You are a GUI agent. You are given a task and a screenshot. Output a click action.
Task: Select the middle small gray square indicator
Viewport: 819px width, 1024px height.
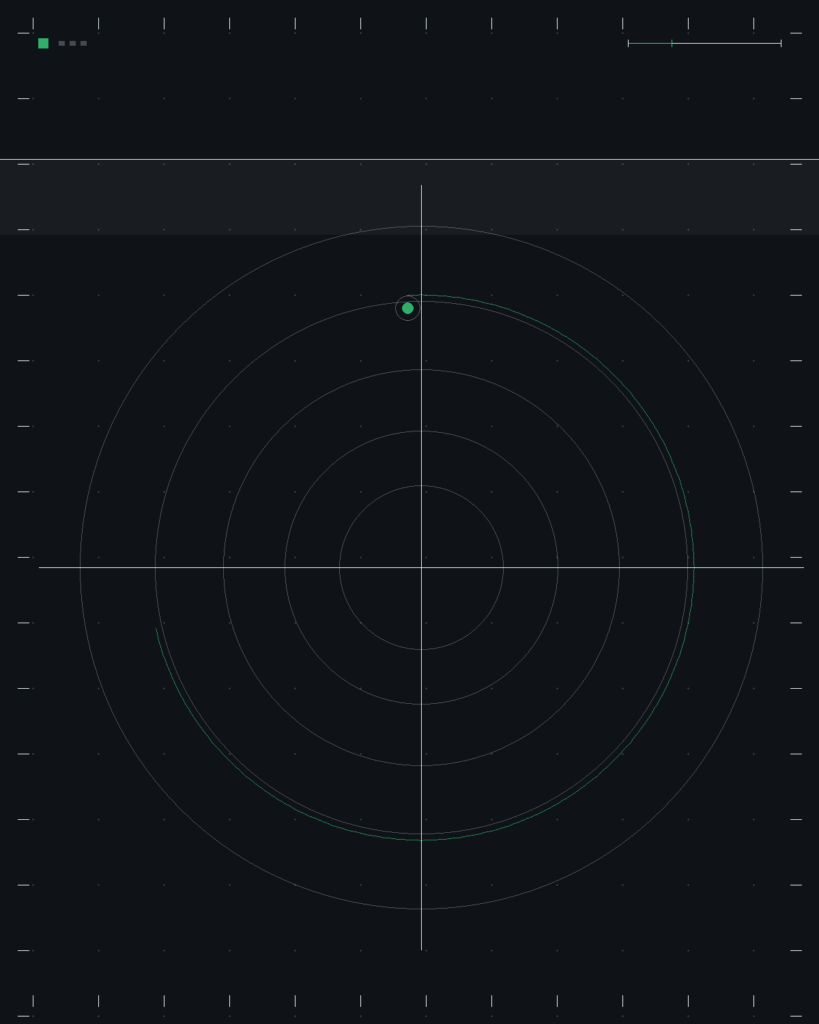pyautogui.click(x=72, y=43)
